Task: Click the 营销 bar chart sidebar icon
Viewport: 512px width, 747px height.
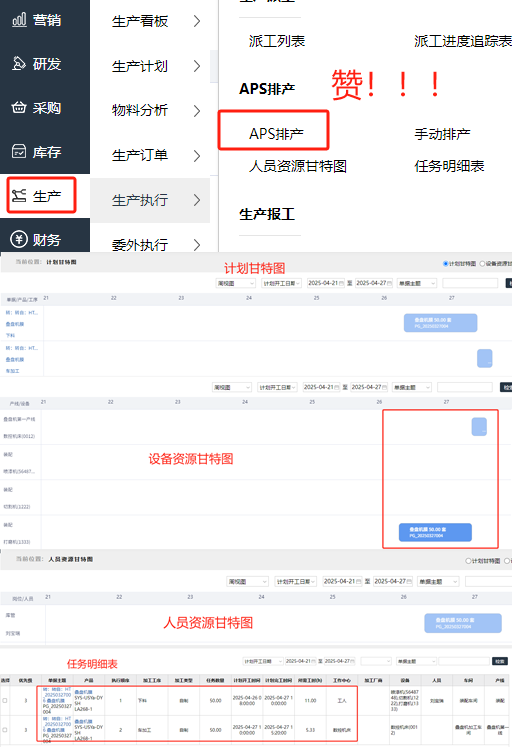Action: pyautogui.click(x=19, y=20)
